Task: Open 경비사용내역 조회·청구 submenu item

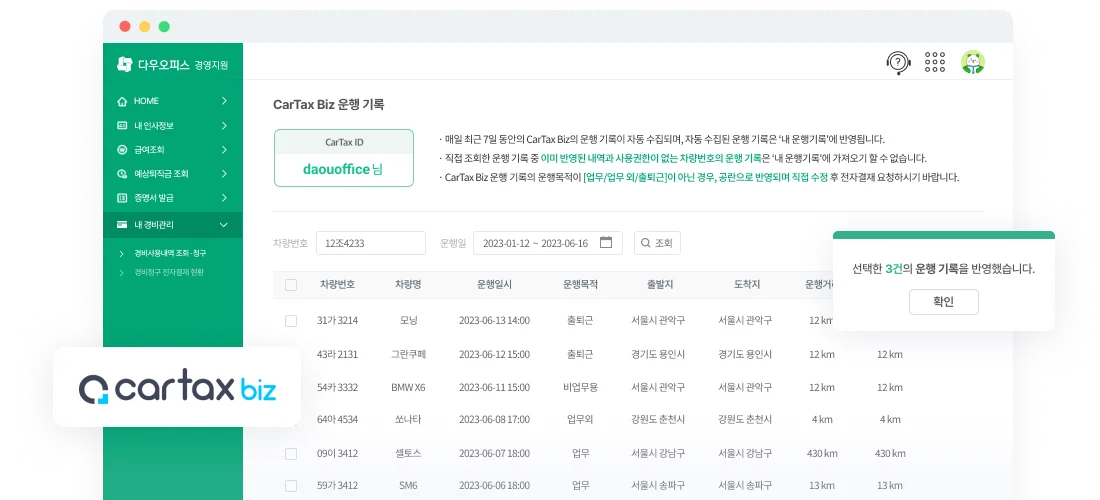Action: point(169,254)
